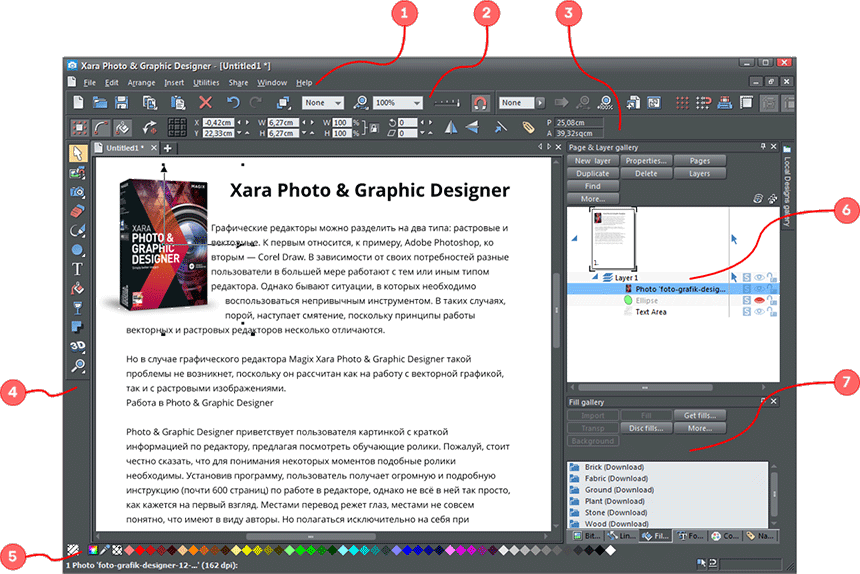Expand the second None selector arrow

540,103
